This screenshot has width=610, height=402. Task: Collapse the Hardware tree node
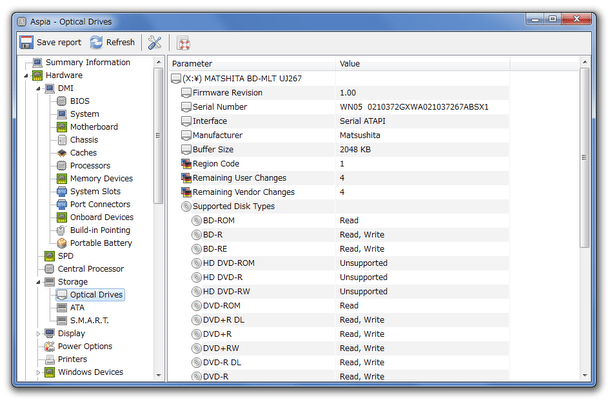(x=26, y=75)
